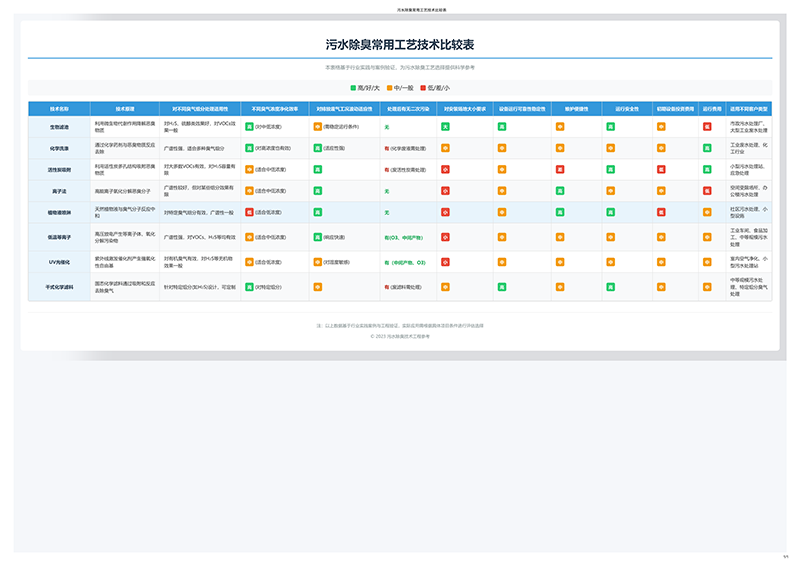Click the 生物滤池 row's green 场地大小 badge
The height and width of the screenshot is (566, 800).
[445, 127]
